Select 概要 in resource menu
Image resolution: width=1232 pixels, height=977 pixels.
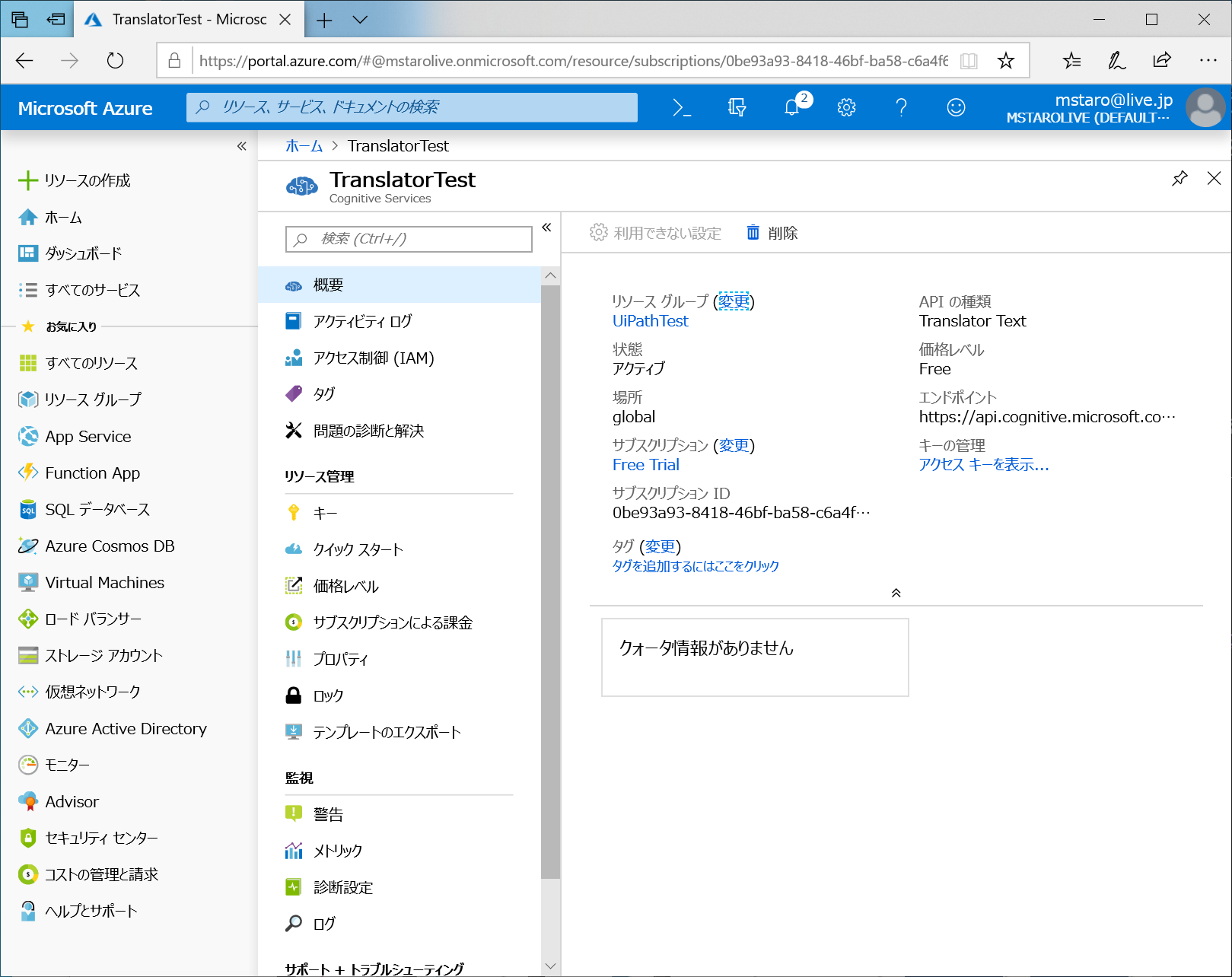pyautogui.click(x=400, y=285)
